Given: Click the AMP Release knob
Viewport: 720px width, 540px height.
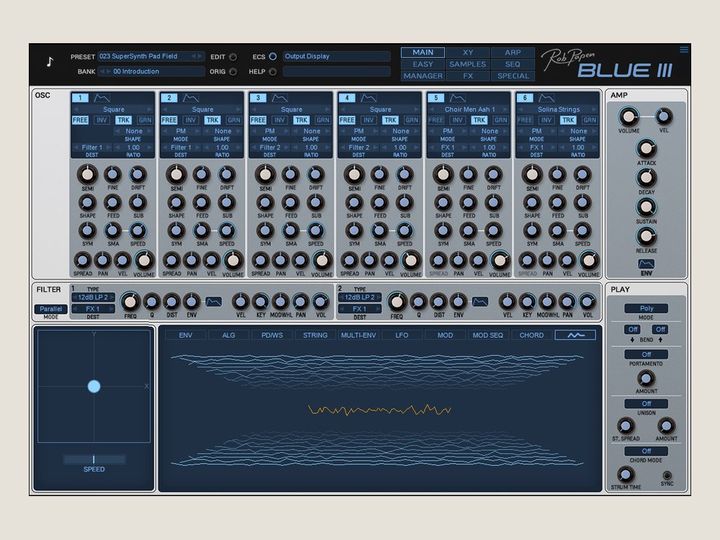Looking at the screenshot, I should pyautogui.click(x=646, y=236).
